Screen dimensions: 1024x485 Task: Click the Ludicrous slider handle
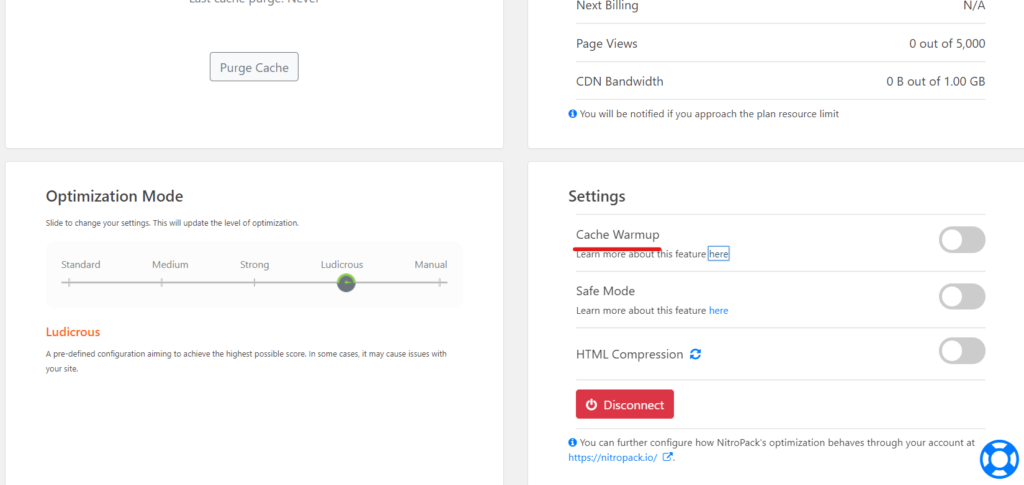tap(346, 283)
